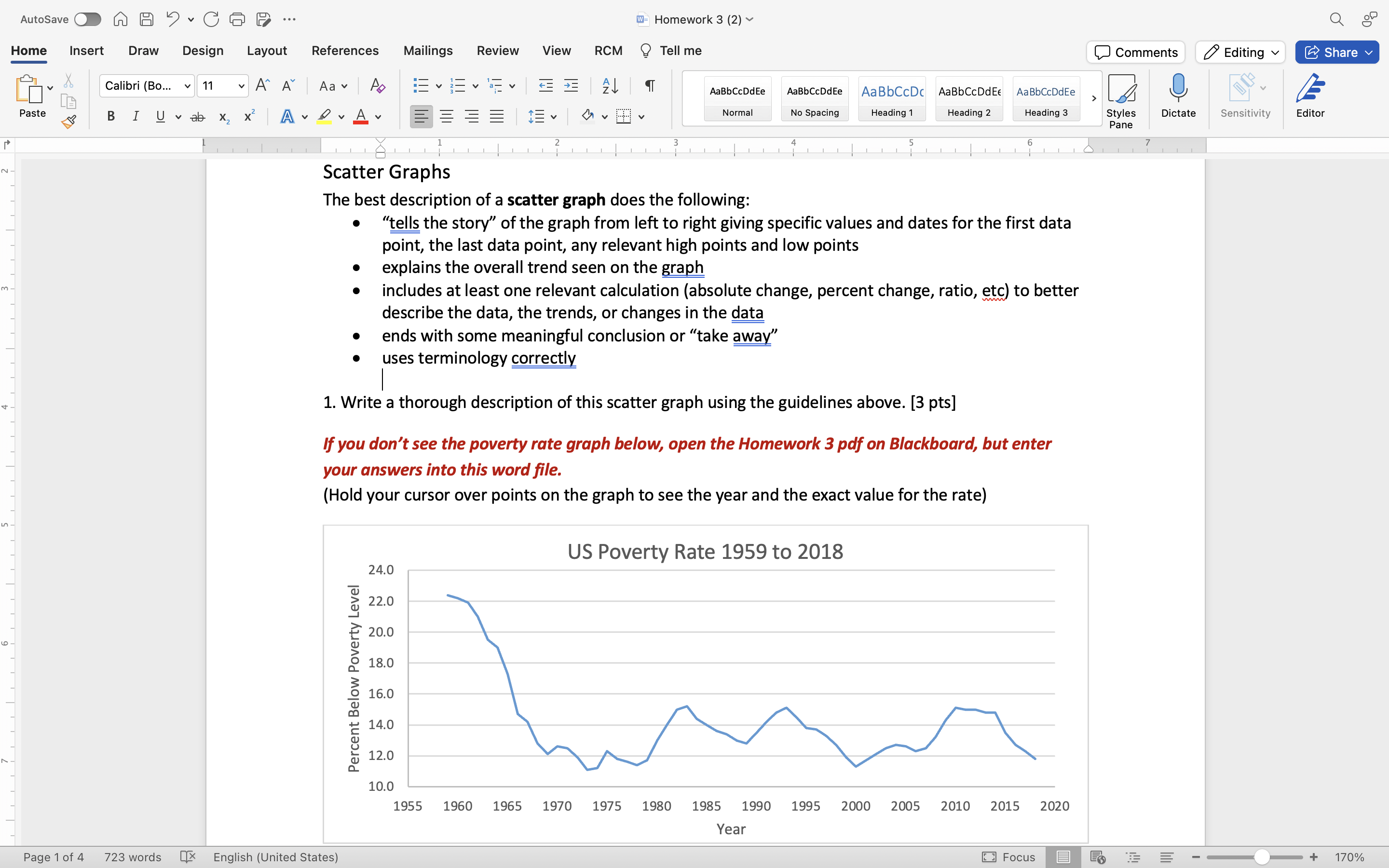Click the Format Painter brush icon
The height and width of the screenshot is (868, 1389).
click(69, 122)
